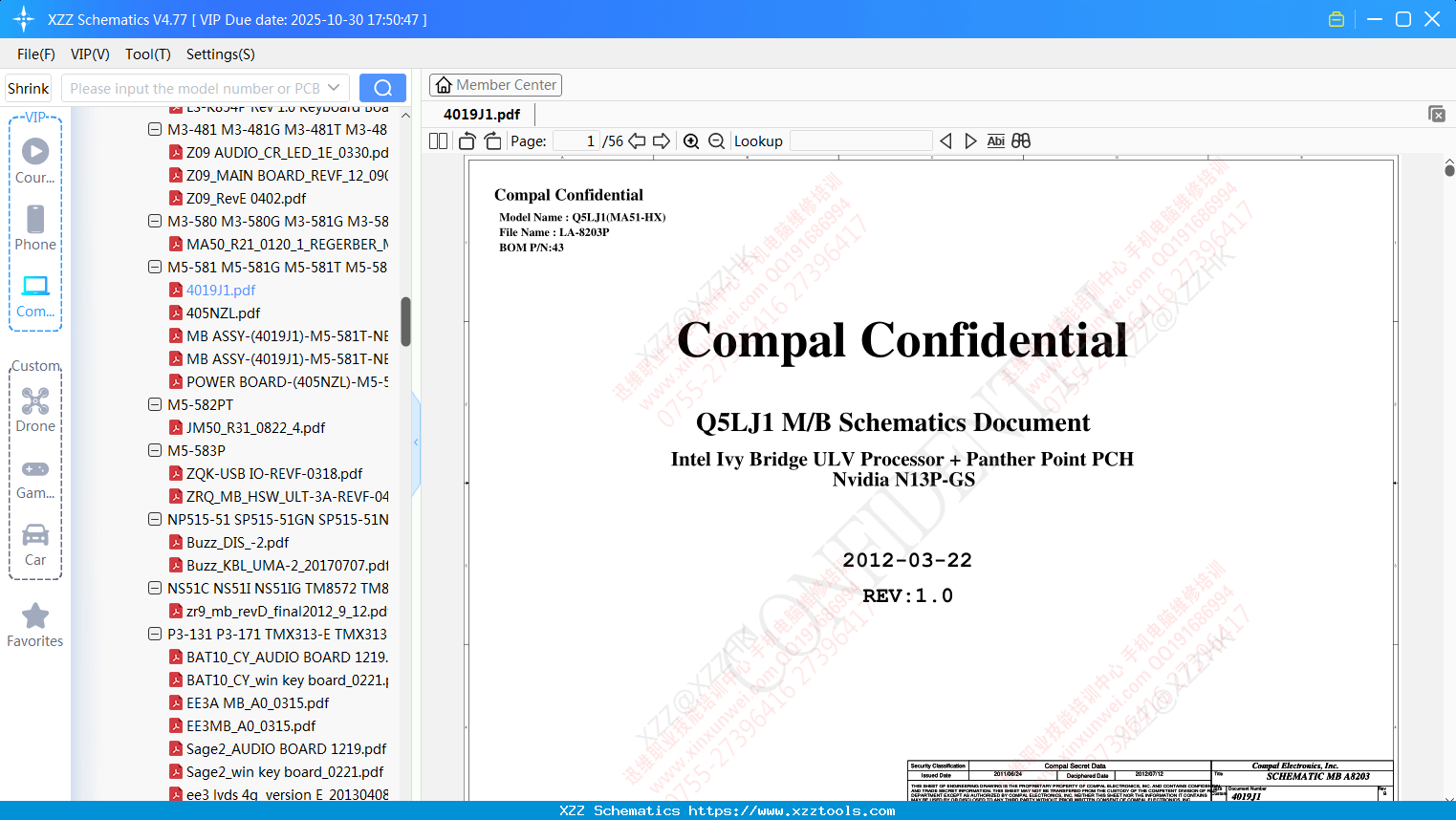Viewport: 1456px width, 820px height.
Task: Click the Lookup text field
Action: tap(860, 141)
